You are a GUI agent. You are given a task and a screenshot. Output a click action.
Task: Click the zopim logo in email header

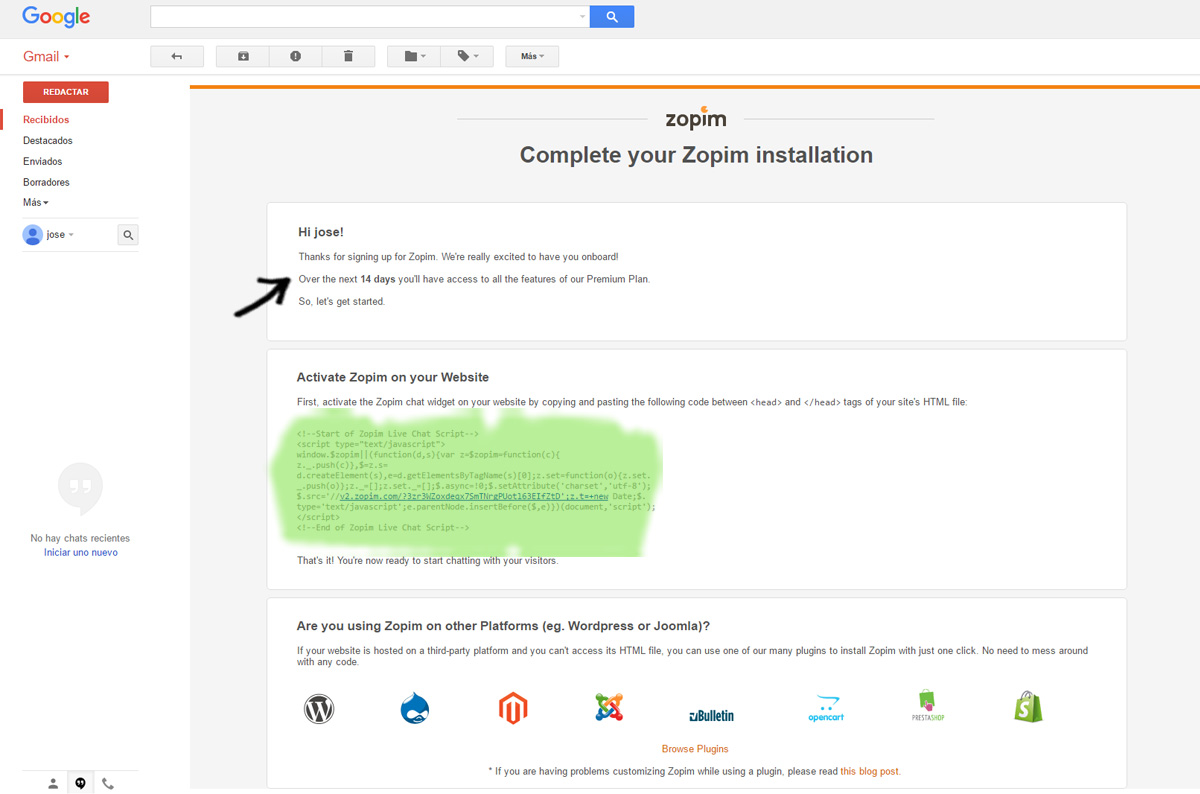pyautogui.click(x=696, y=118)
